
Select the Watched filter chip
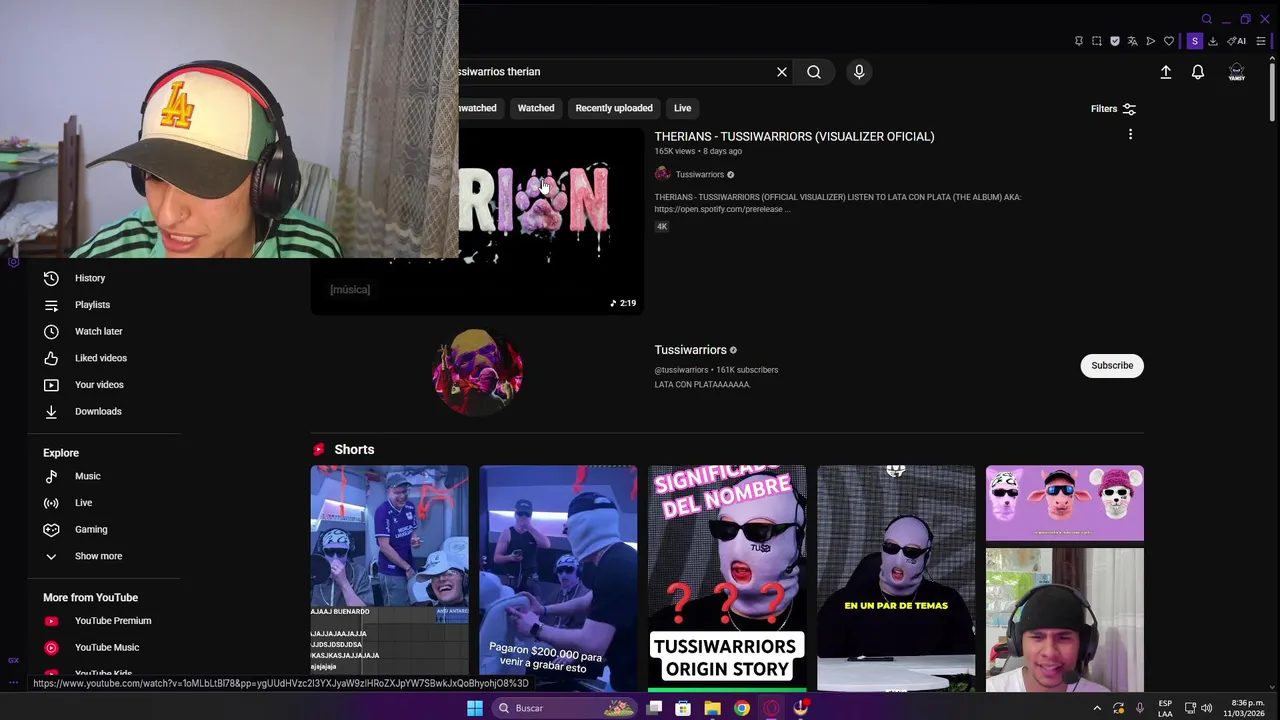pyautogui.click(x=536, y=108)
